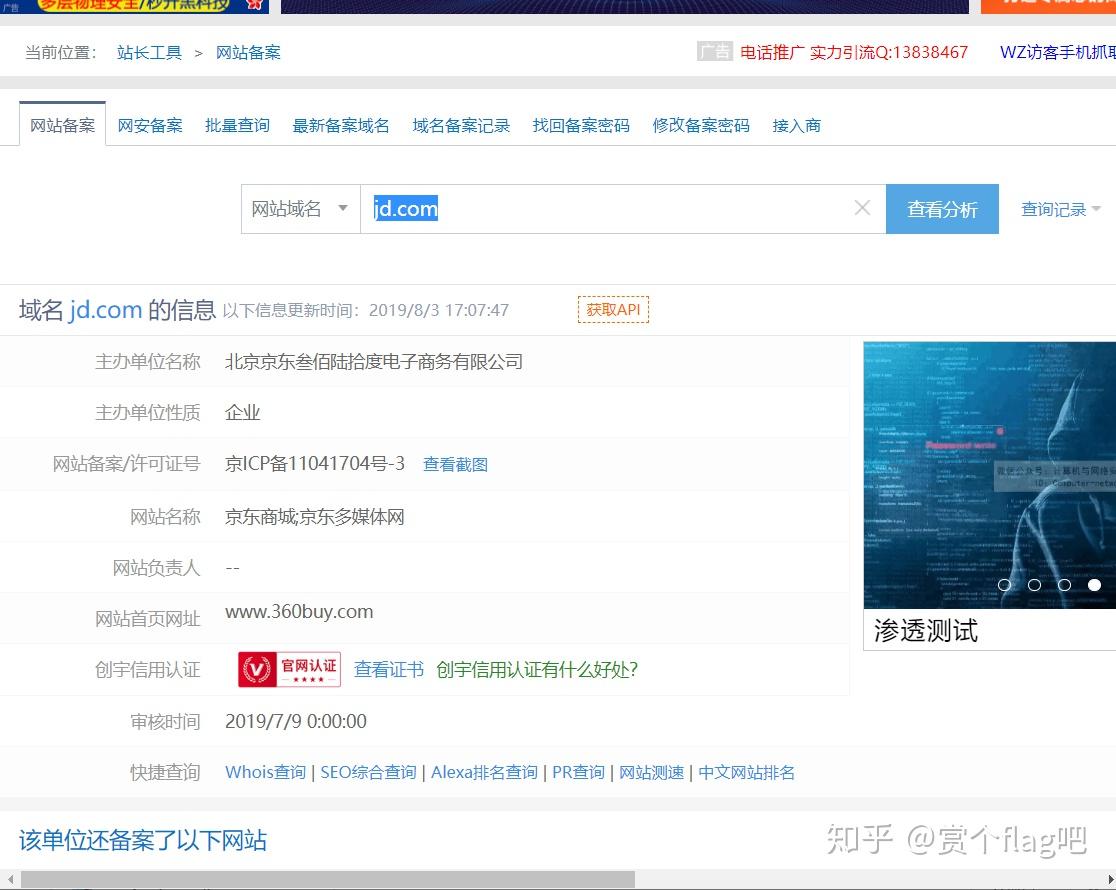Open the 修改备案密码 tab
Screen dimensions: 1116x890
pos(701,126)
